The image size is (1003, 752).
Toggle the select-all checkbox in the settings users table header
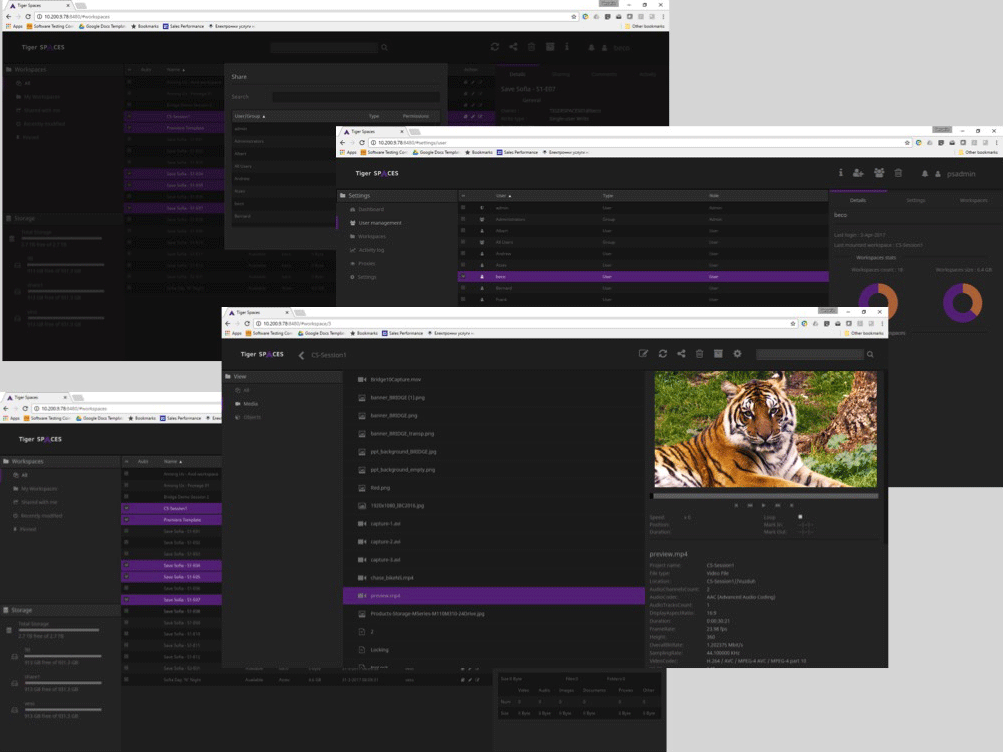463,196
